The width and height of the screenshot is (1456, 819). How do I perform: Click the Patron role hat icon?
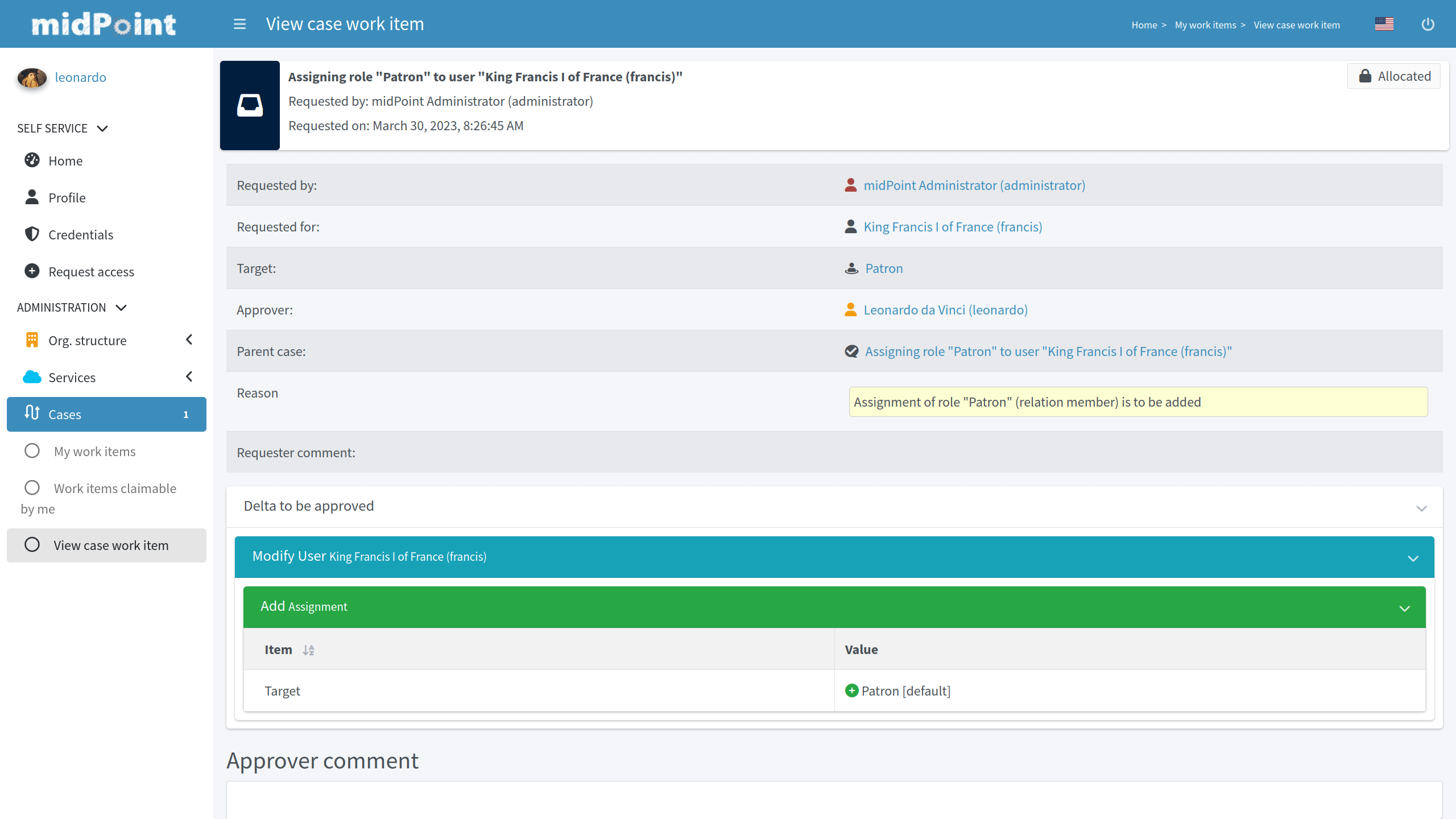pyautogui.click(x=851, y=268)
